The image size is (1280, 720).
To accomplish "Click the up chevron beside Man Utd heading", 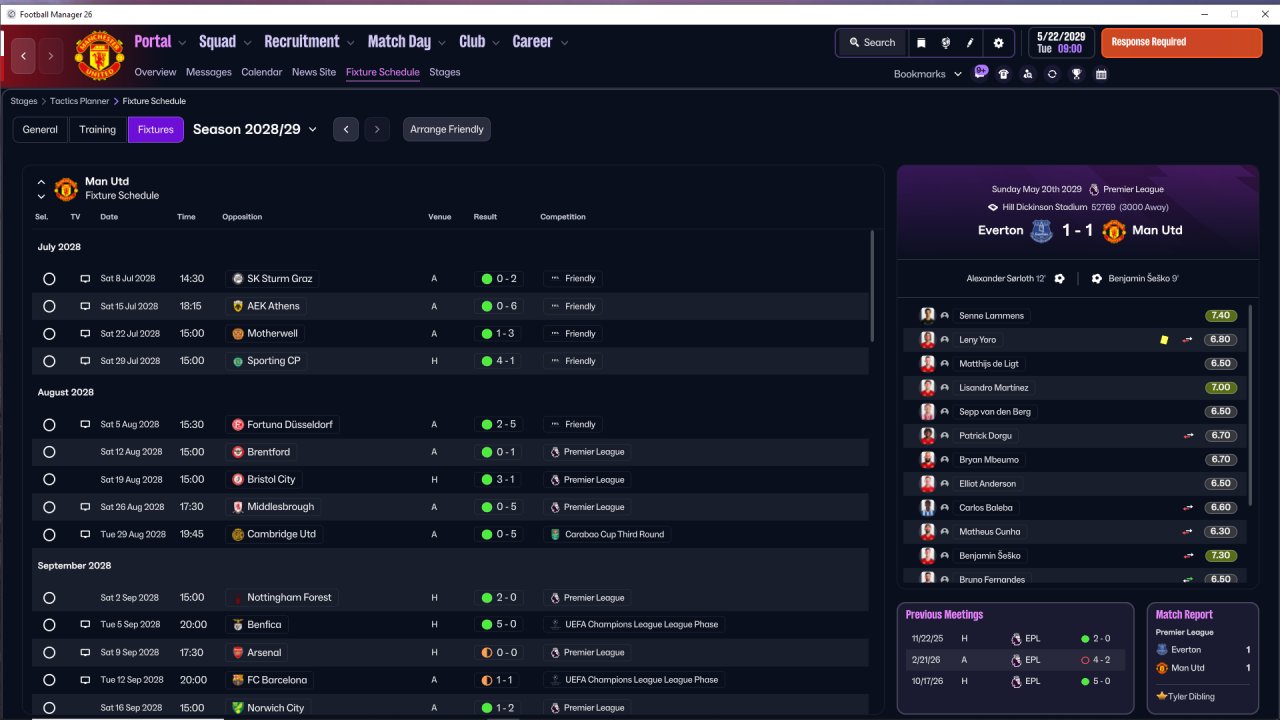I will (41, 182).
